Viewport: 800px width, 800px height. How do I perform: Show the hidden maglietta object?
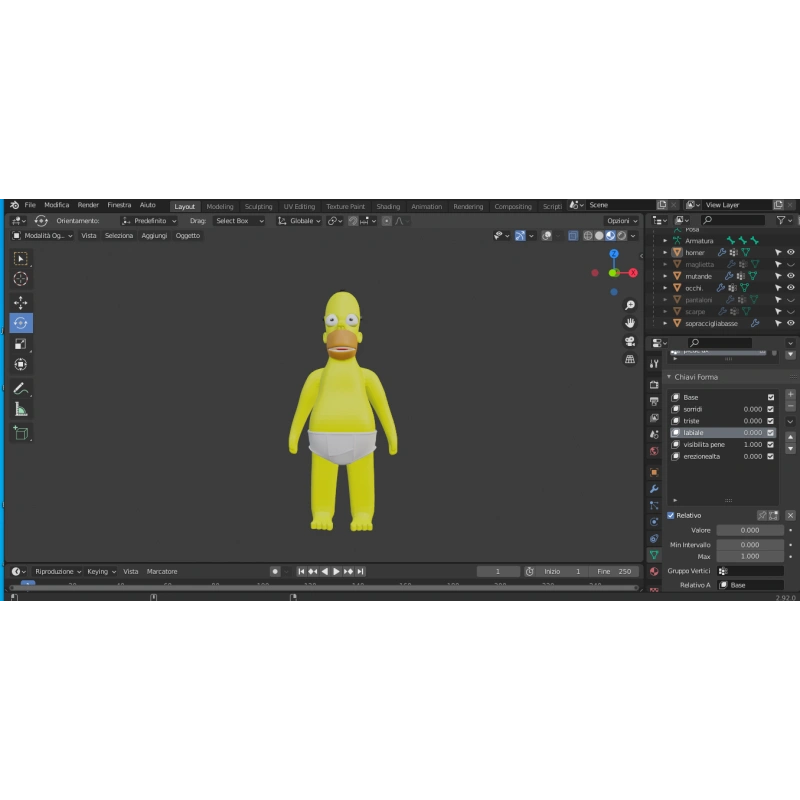pos(790,264)
